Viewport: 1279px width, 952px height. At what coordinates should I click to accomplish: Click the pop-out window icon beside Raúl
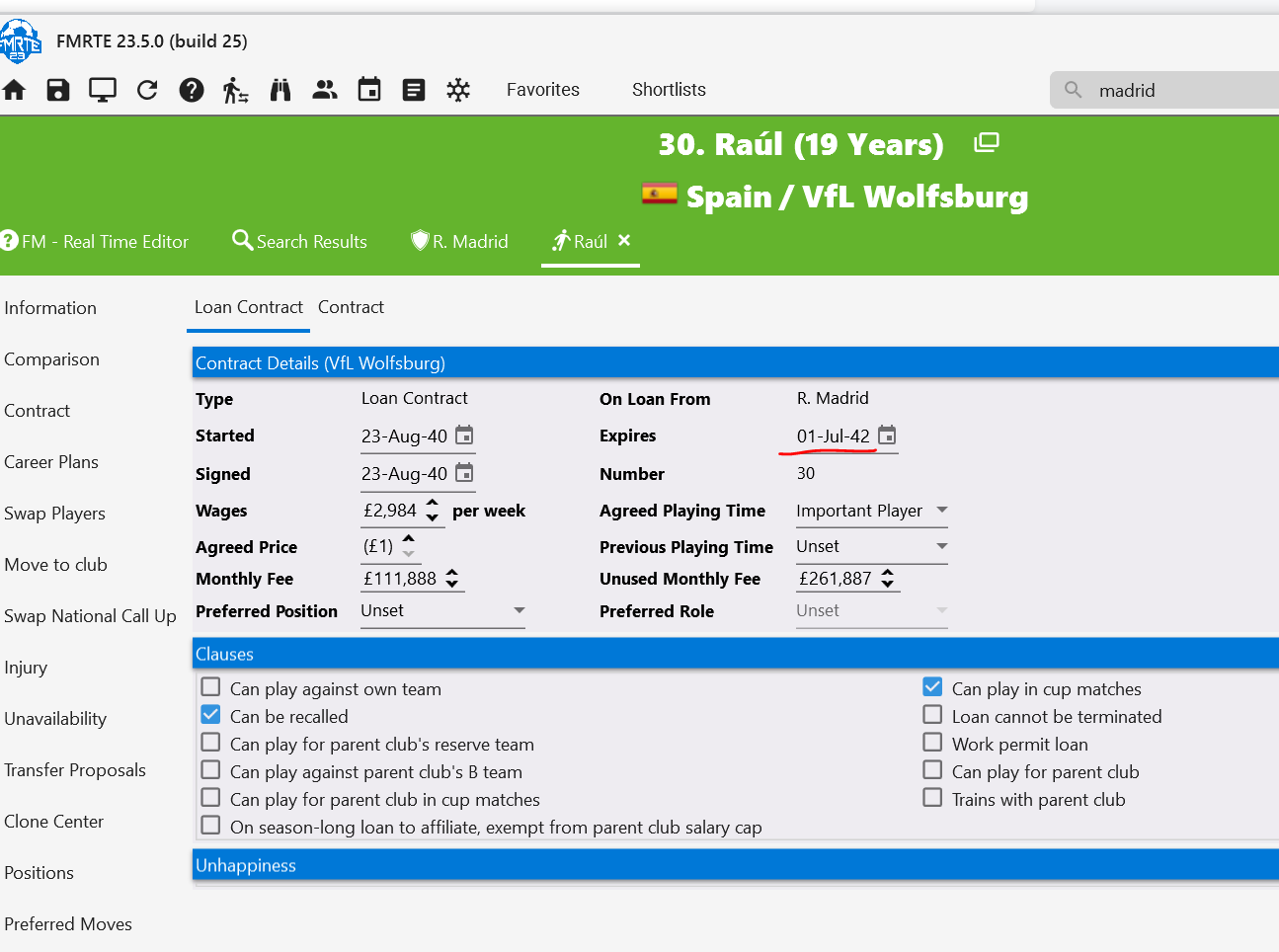[x=987, y=143]
